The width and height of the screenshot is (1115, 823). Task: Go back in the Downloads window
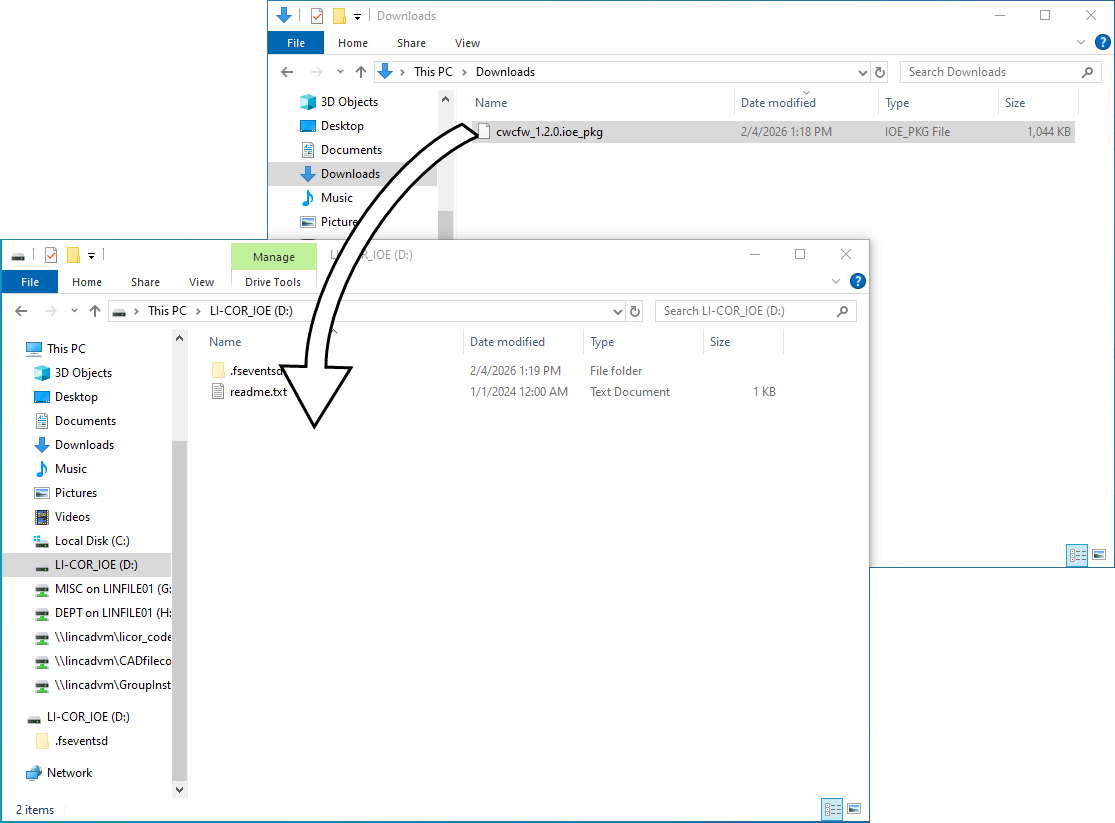[x=287, y=72]
